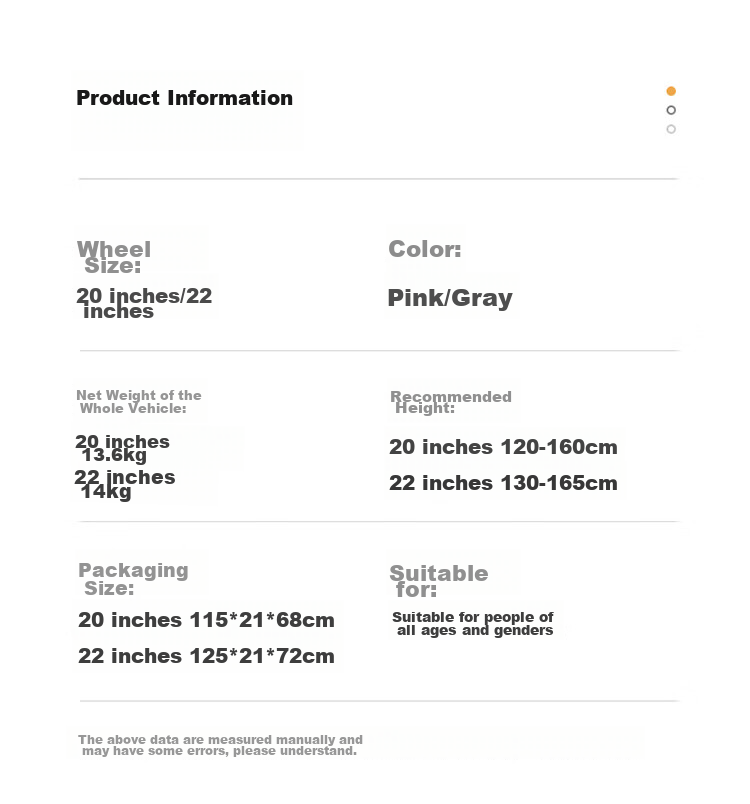Click the Recommended Height label
This screenshot has width=750, height=804.
click(451, 402)
